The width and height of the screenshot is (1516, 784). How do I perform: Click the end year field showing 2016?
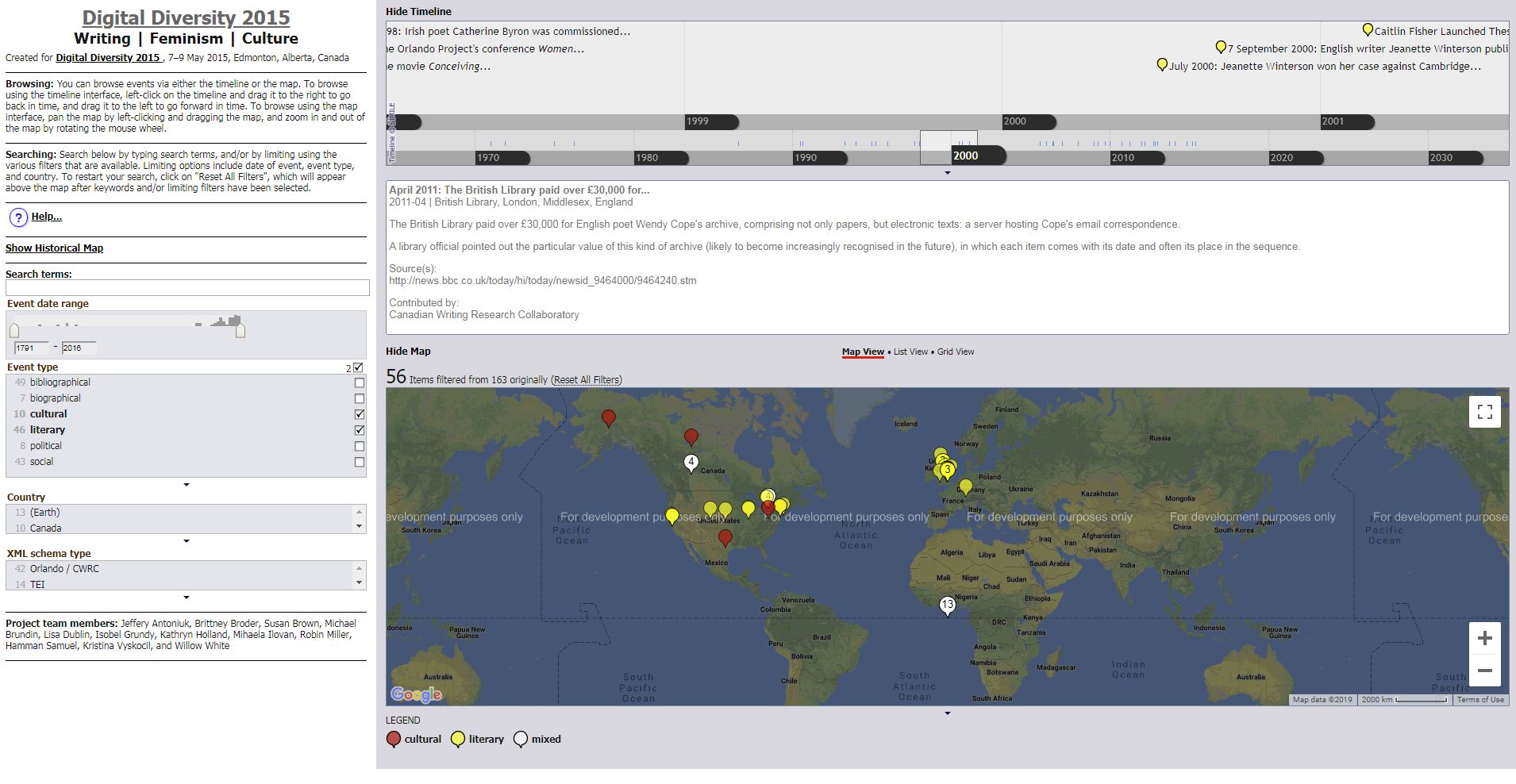79,348
